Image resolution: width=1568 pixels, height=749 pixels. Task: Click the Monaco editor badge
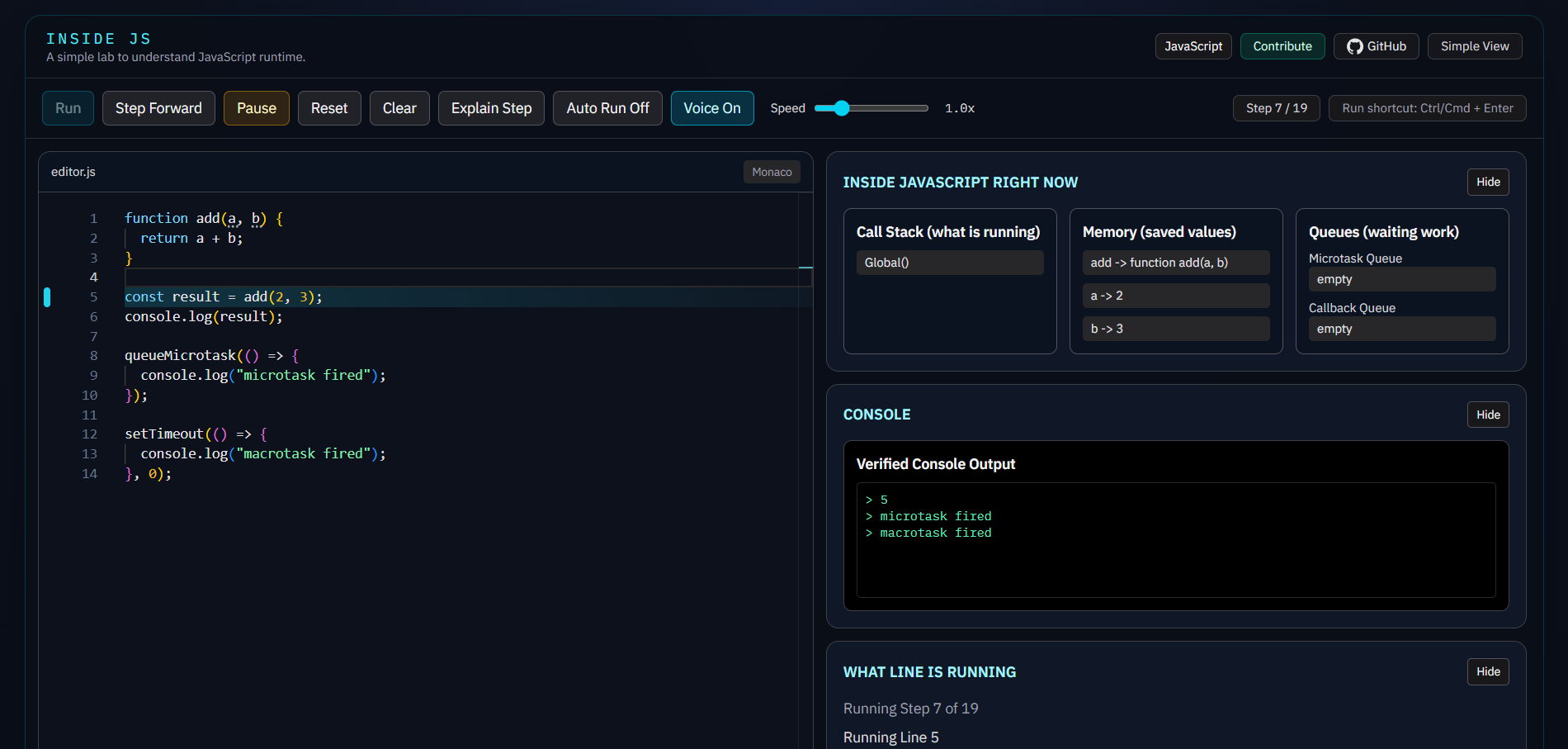point(771,171)
